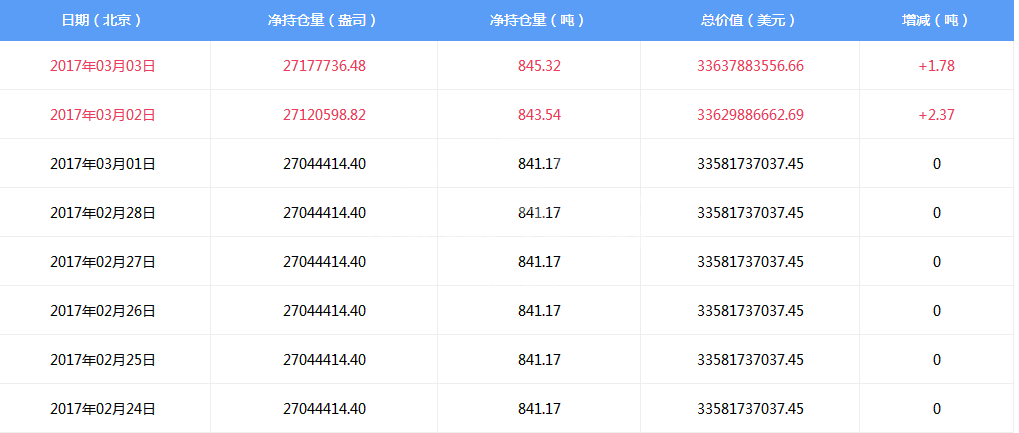Screen dimensions: 1019x433
Task: Click 27044414.40 in the 02月25日 row
Action: [324, 360]
